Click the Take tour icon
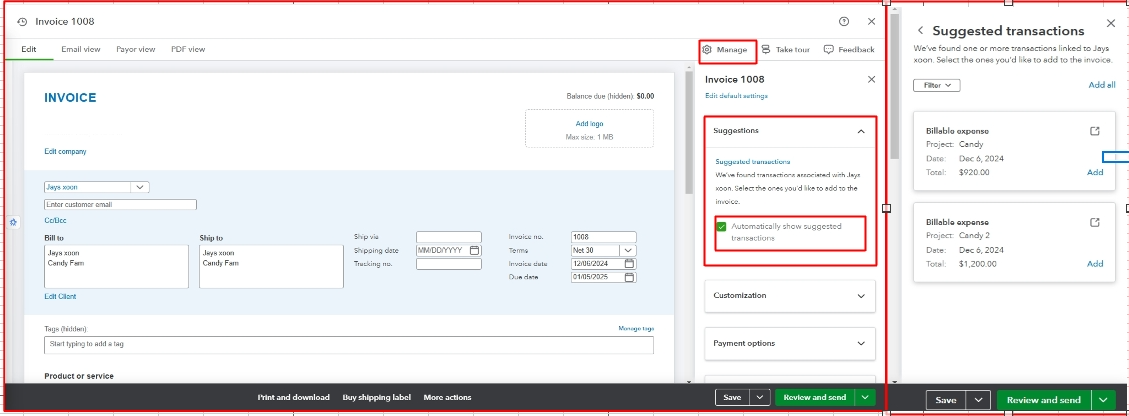This screenshot has height=416, width=1129. (765, 50)
